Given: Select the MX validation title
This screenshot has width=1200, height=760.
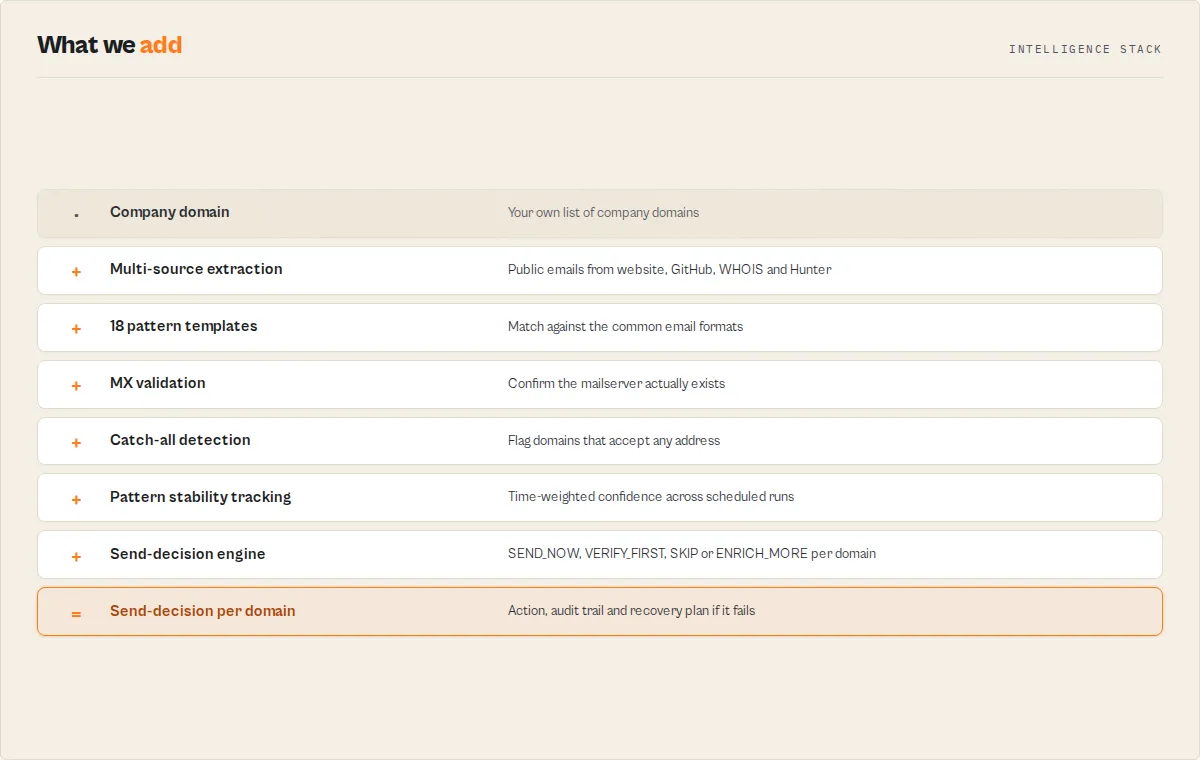Looking at the screenshot, I should tap(158, 383).
